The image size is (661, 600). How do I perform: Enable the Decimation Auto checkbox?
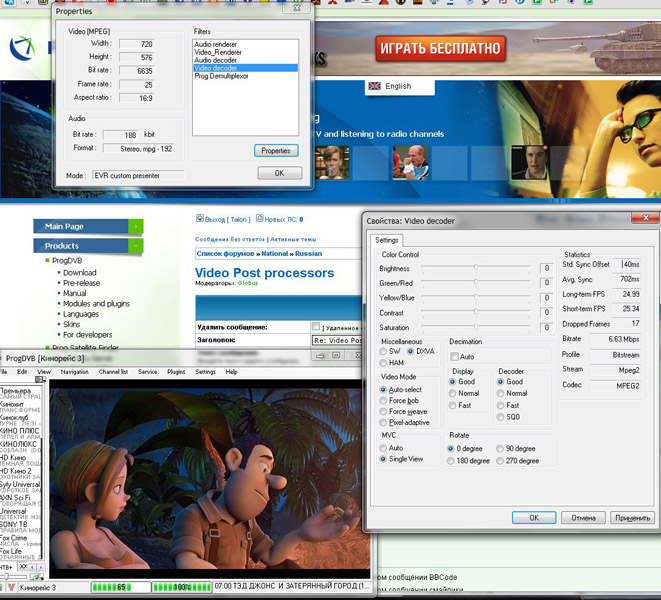coord(455,356)
